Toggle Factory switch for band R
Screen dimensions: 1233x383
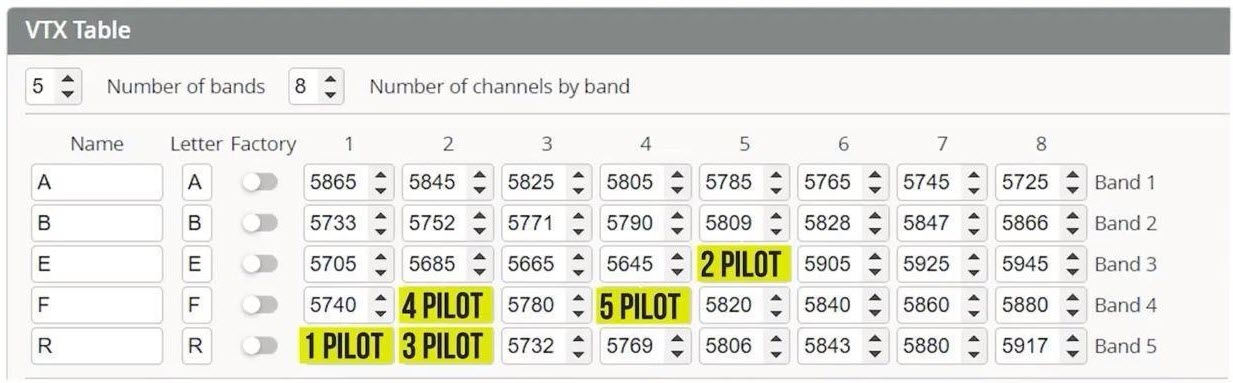click(259, 346)
